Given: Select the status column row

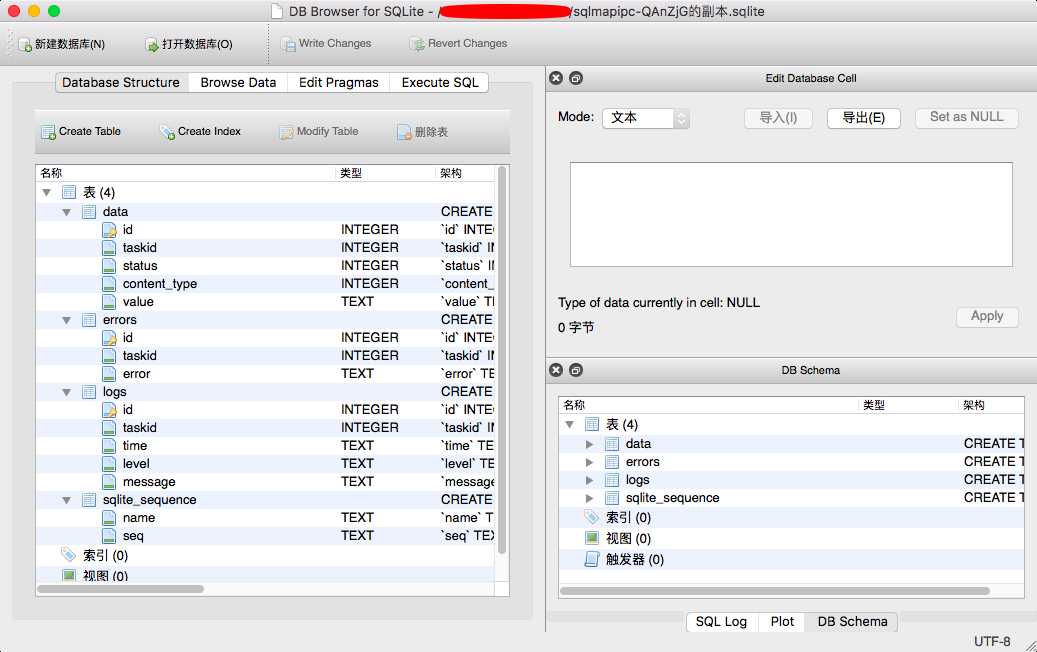Looking at the screenshot, I should pyautogui.click(x=265, y=266).
